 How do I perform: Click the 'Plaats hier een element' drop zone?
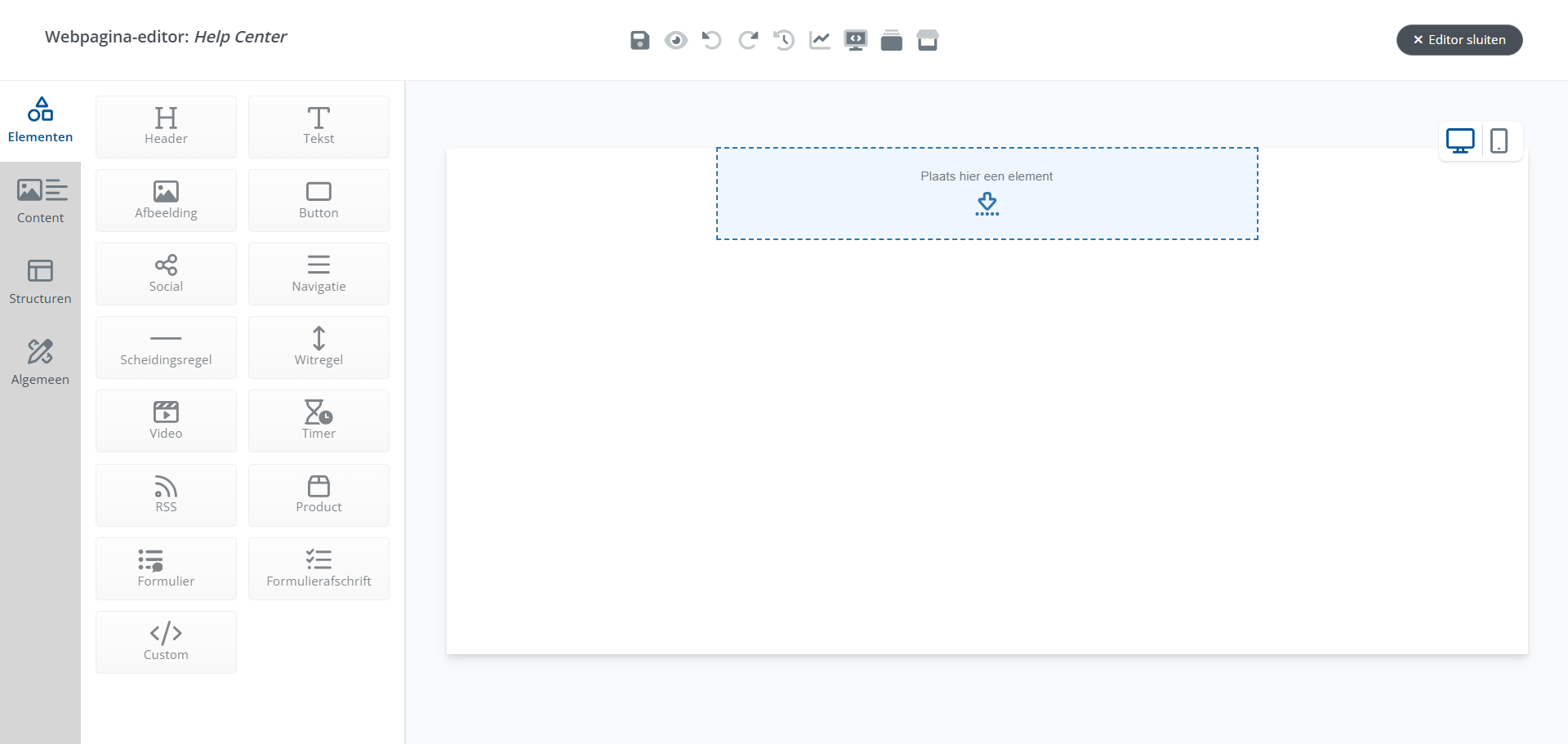[987, 194]
